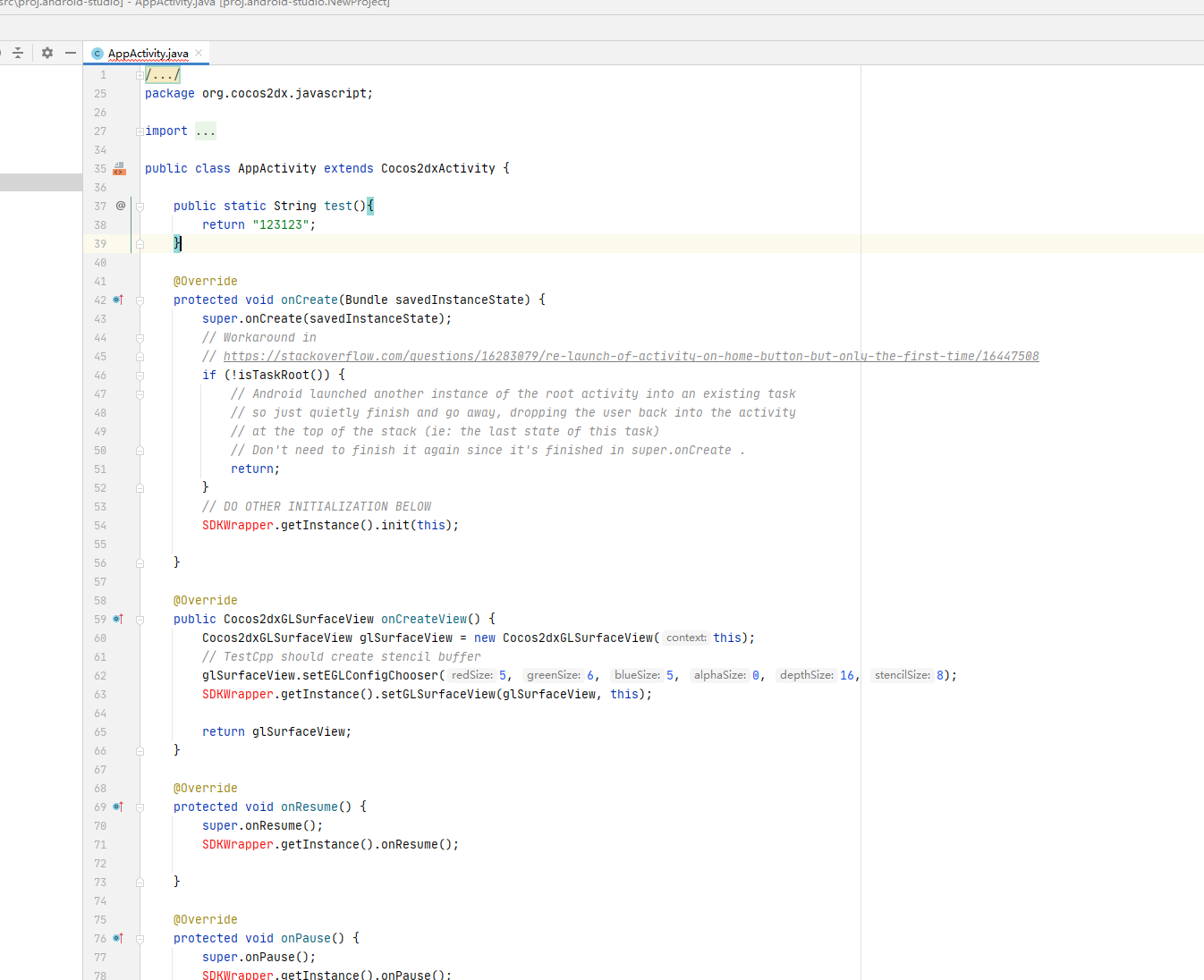Screen dimensions: 1204x980
Task: Click override gutter icon beside onPause line 76
Action: pos(118,938)
